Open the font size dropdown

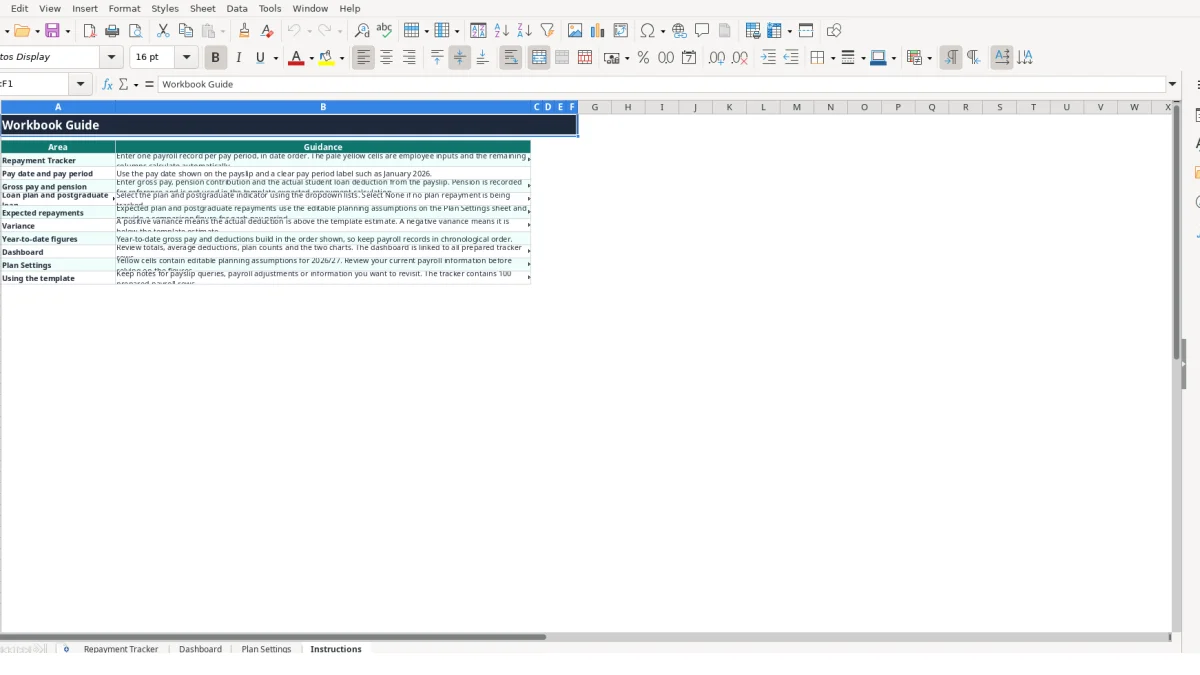point(187,58)
